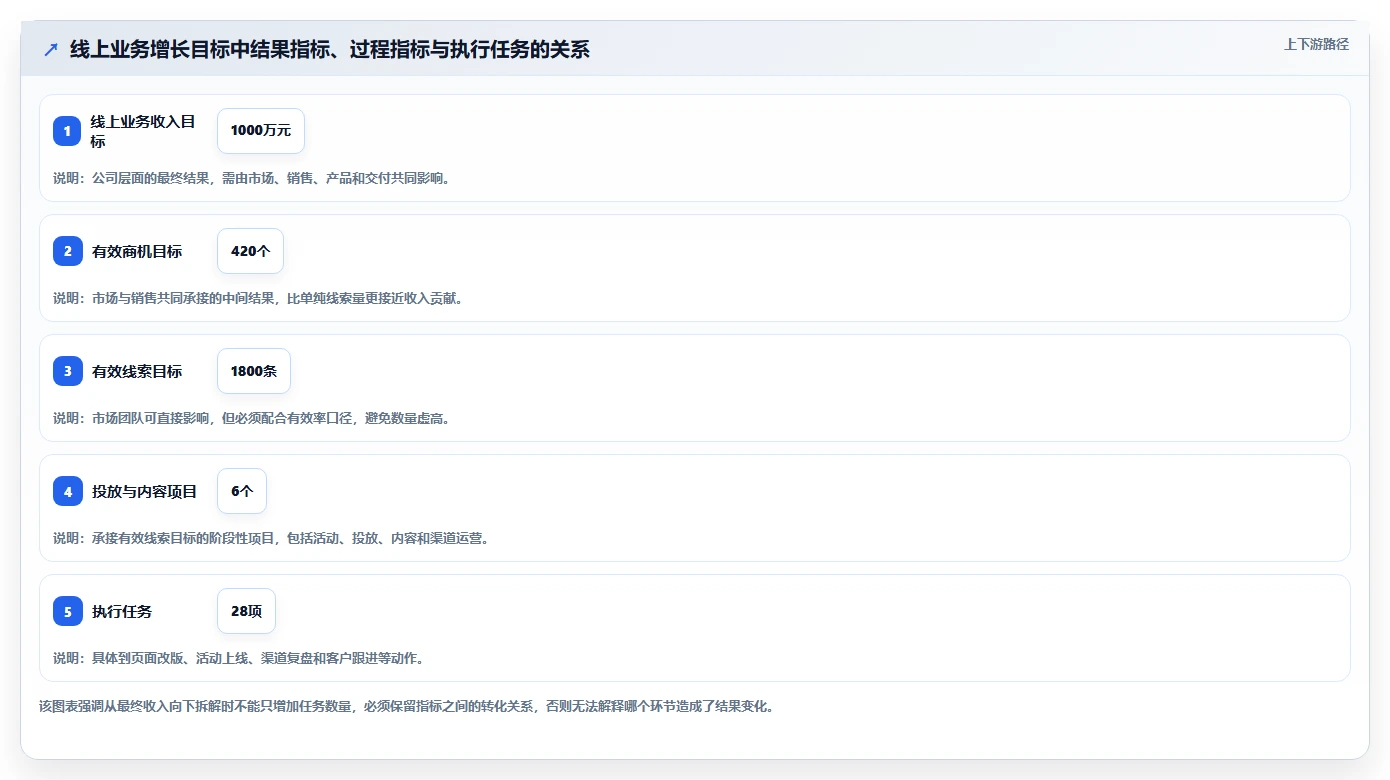The height and width of the screenshot is (780, 1390).
Task: Click the 有效商机目标 label
Action: click(137, 251)
